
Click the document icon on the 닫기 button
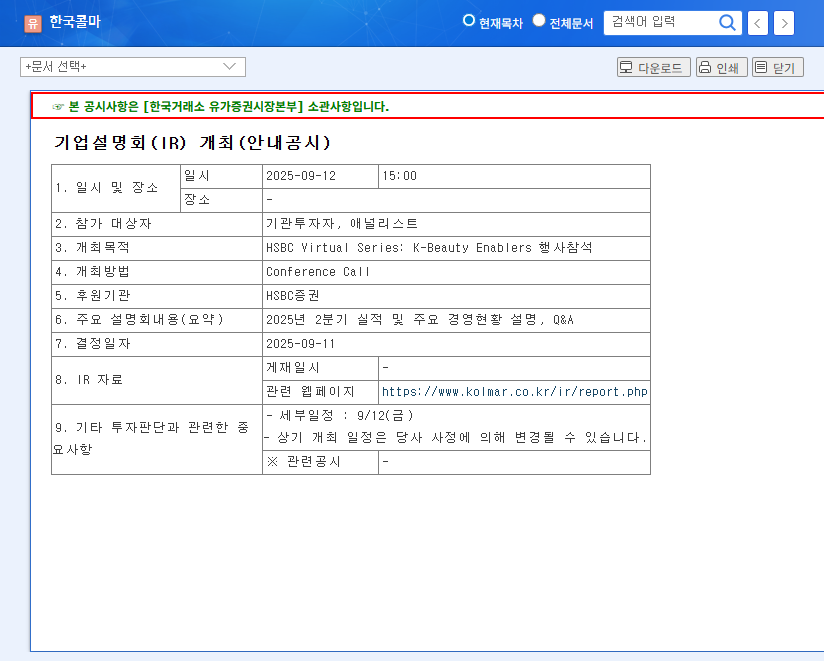click(x=761, y=66)
